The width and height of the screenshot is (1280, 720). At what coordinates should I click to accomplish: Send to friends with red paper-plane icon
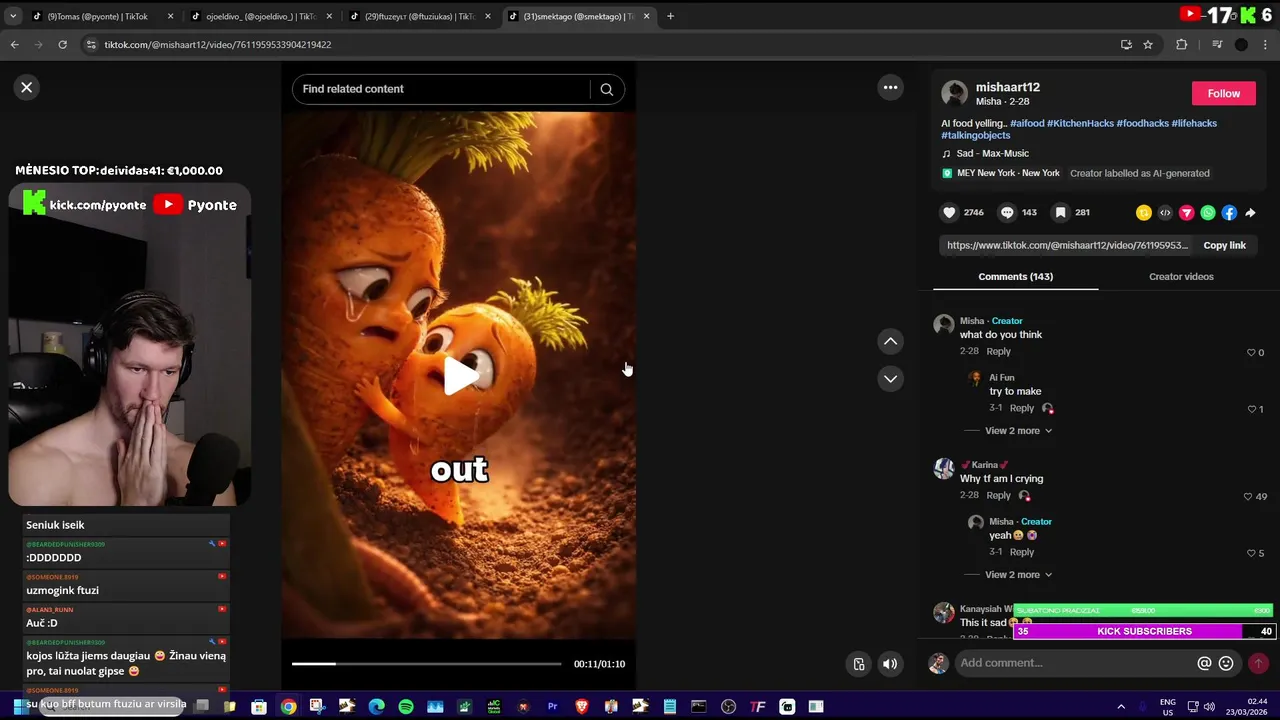[1186, 212]
